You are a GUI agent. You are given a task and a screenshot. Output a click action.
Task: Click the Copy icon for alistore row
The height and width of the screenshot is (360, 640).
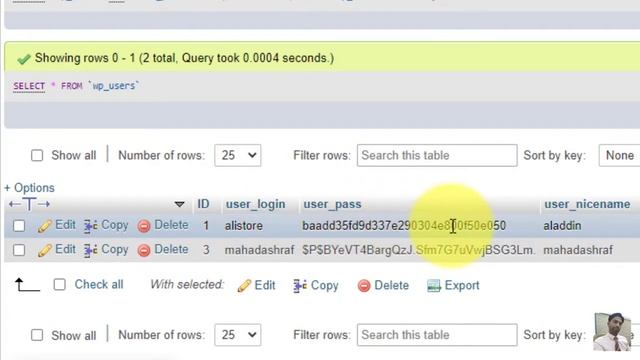click(x=91, y=226)
